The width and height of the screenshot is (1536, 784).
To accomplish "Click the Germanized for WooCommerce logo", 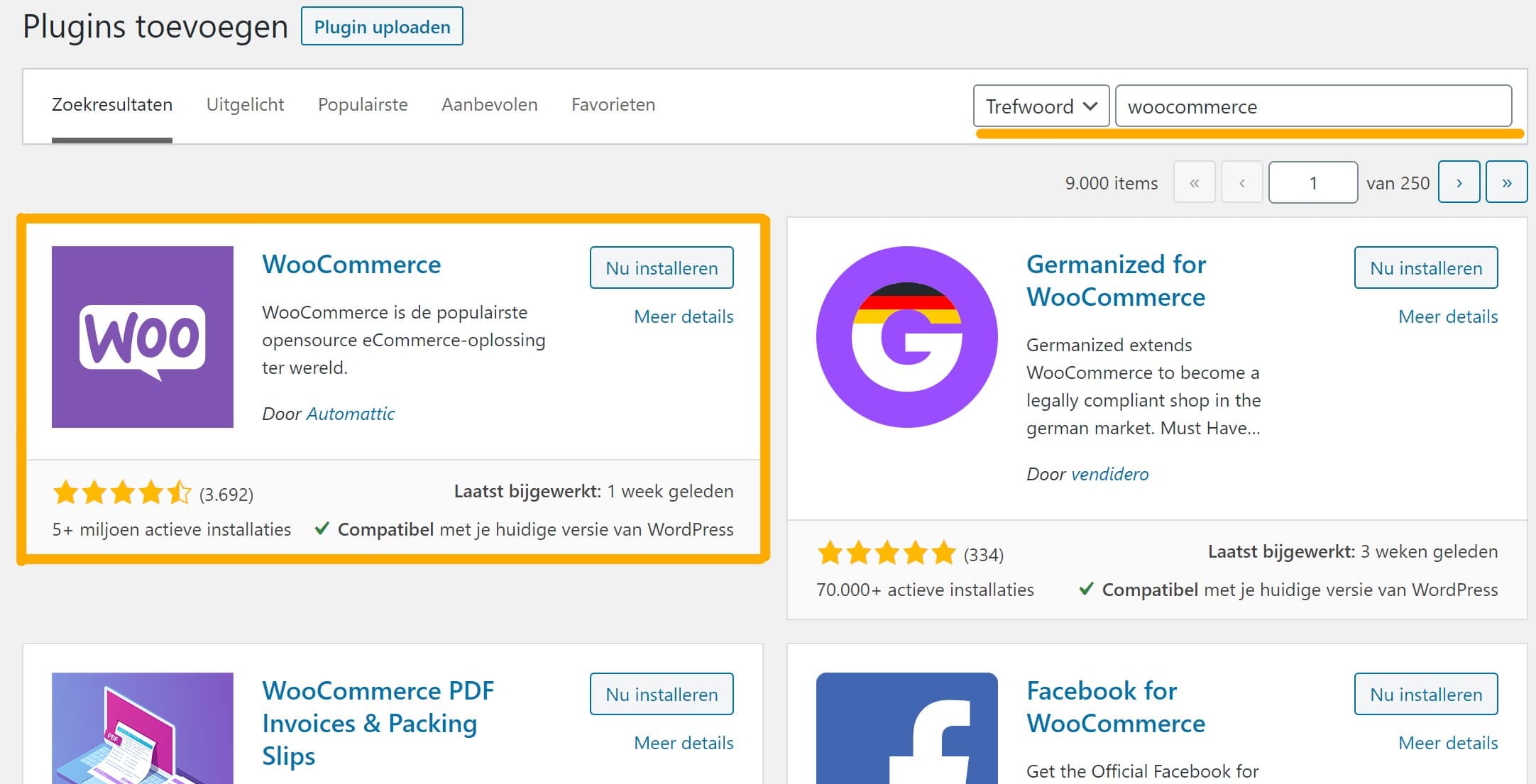I will click(x=907, y=337).
